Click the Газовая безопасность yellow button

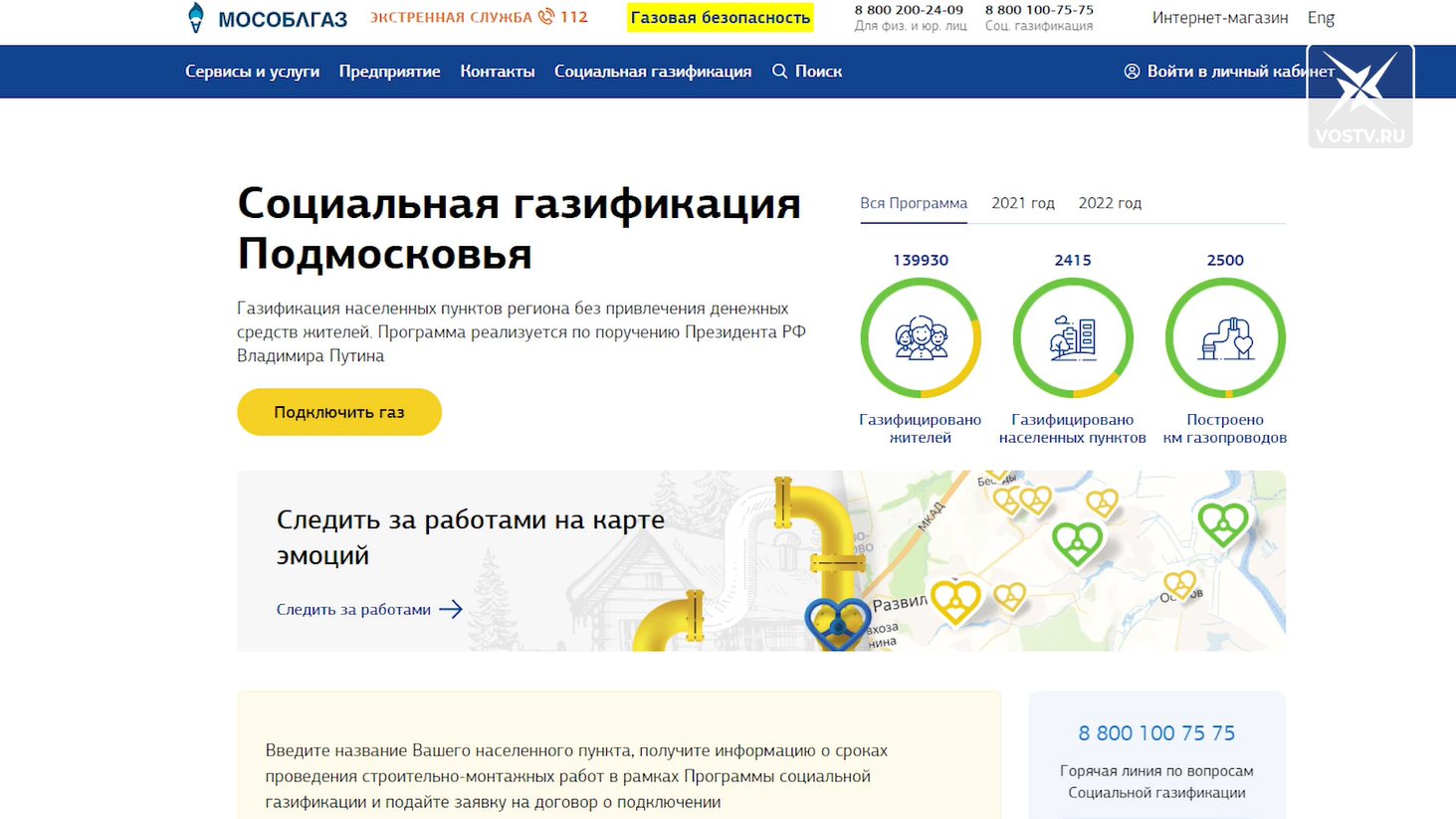(721, 17)
